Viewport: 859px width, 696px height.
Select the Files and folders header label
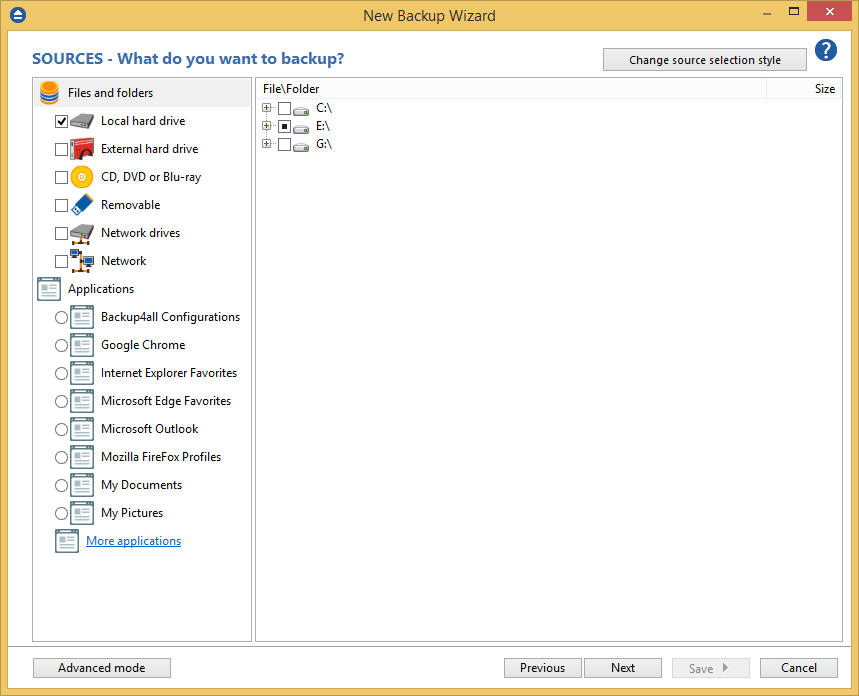pos(111,93)
